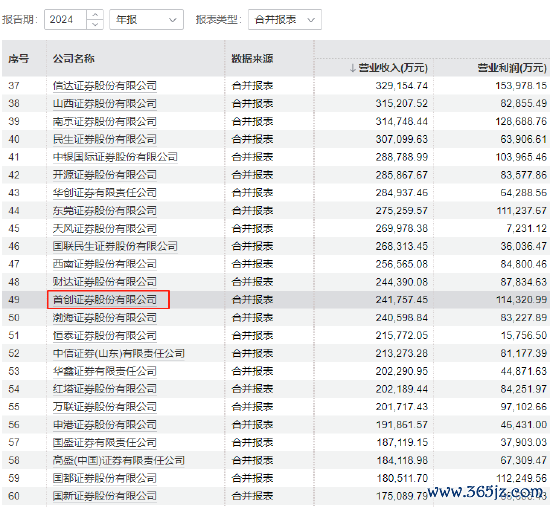
Task: Increase report year with up stepper arrow
Action: (x=95, y=15)
